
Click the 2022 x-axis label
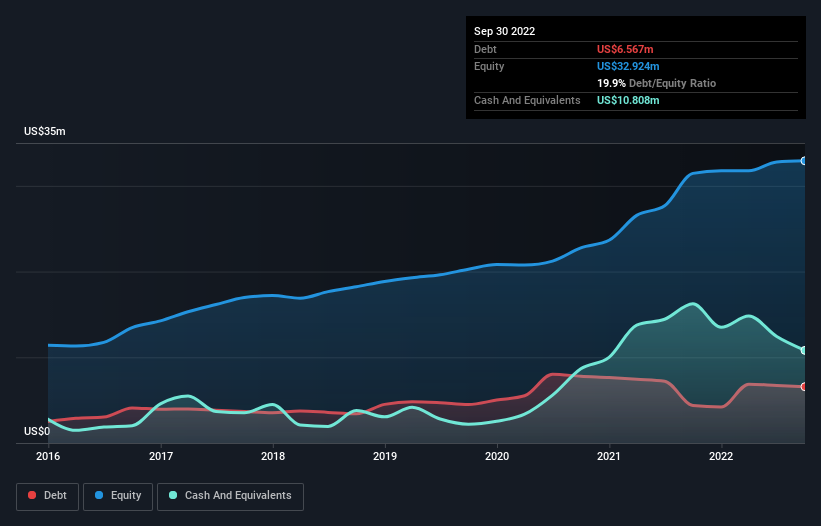pyautogui.click(x=721, y=456)
